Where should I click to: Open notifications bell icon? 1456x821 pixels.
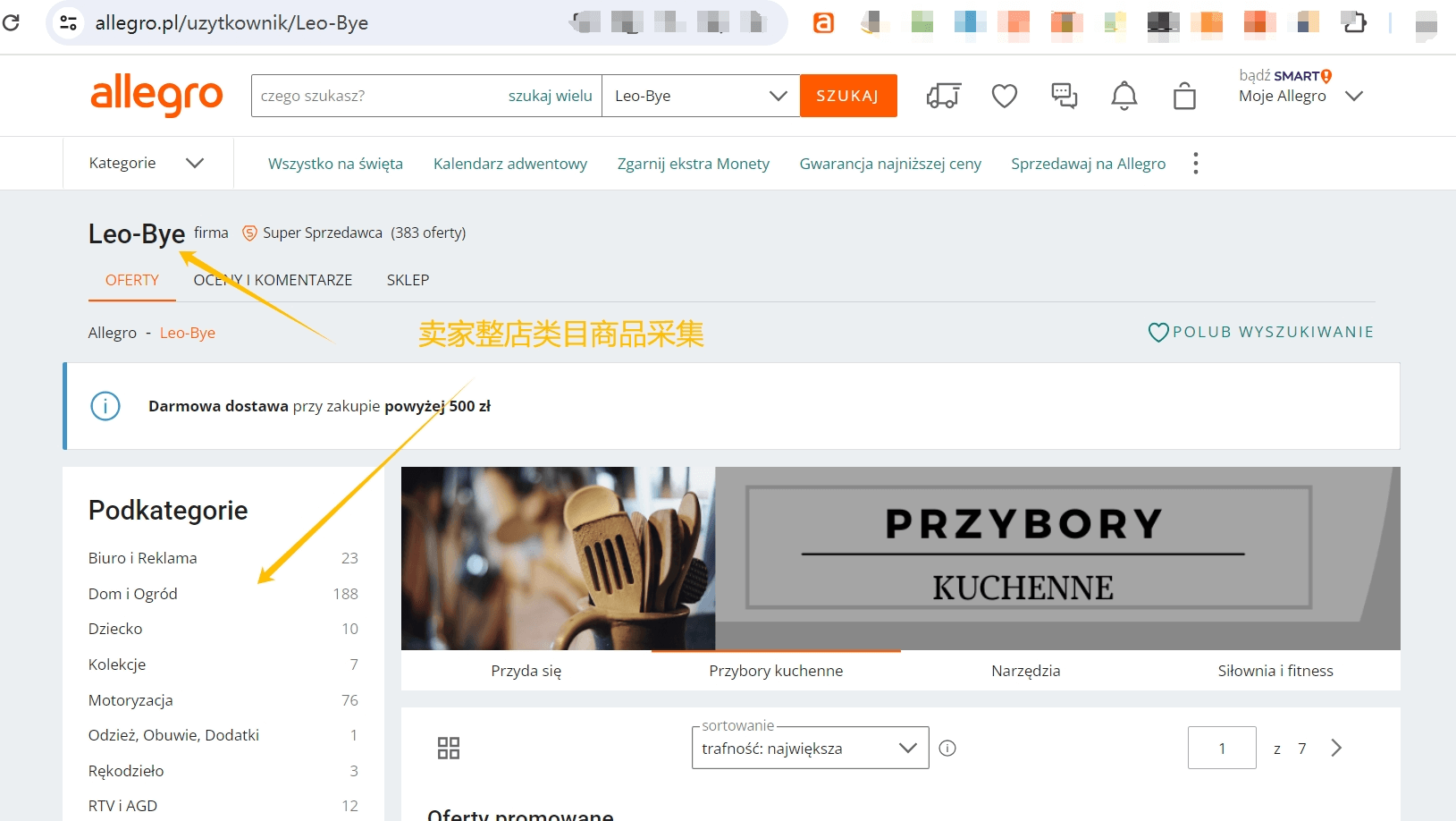tap(1124, 95)
